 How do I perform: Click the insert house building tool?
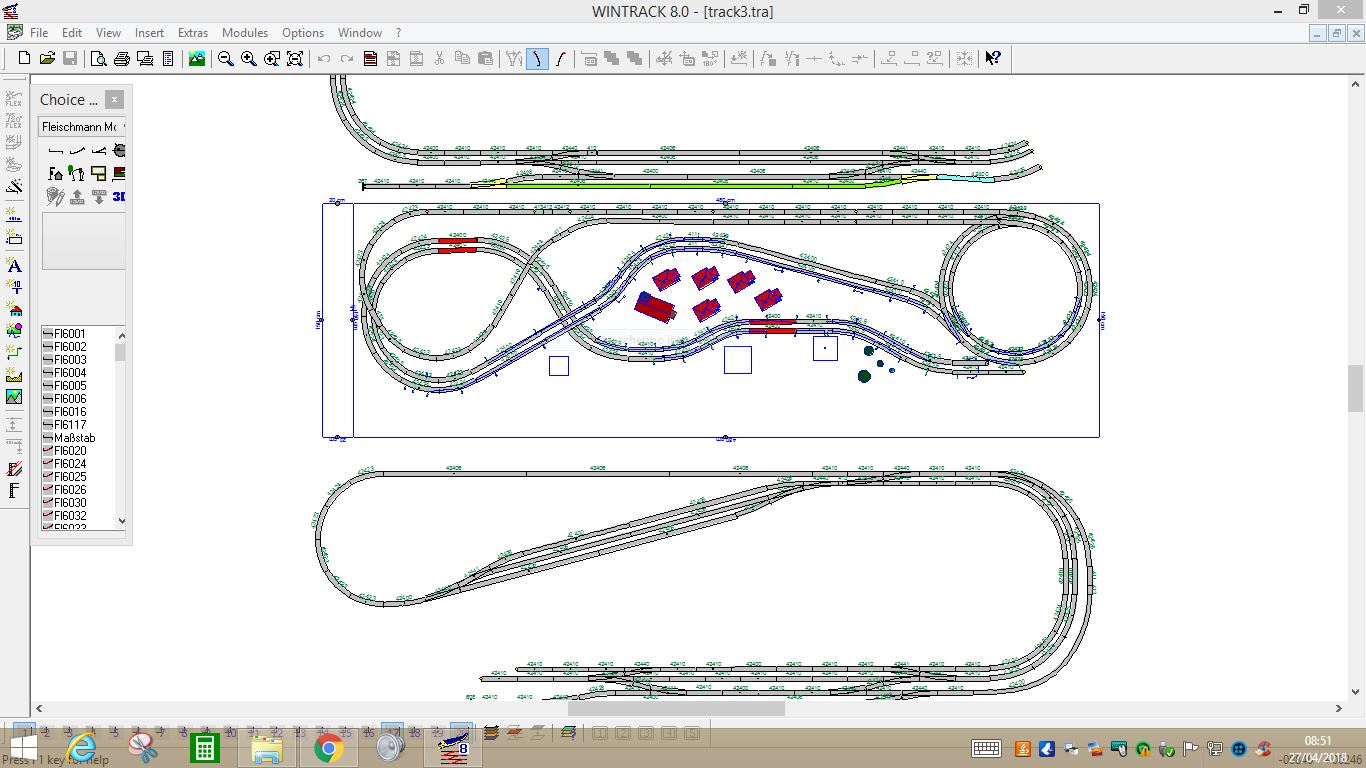pyautogui.click(x=14, y=310)
